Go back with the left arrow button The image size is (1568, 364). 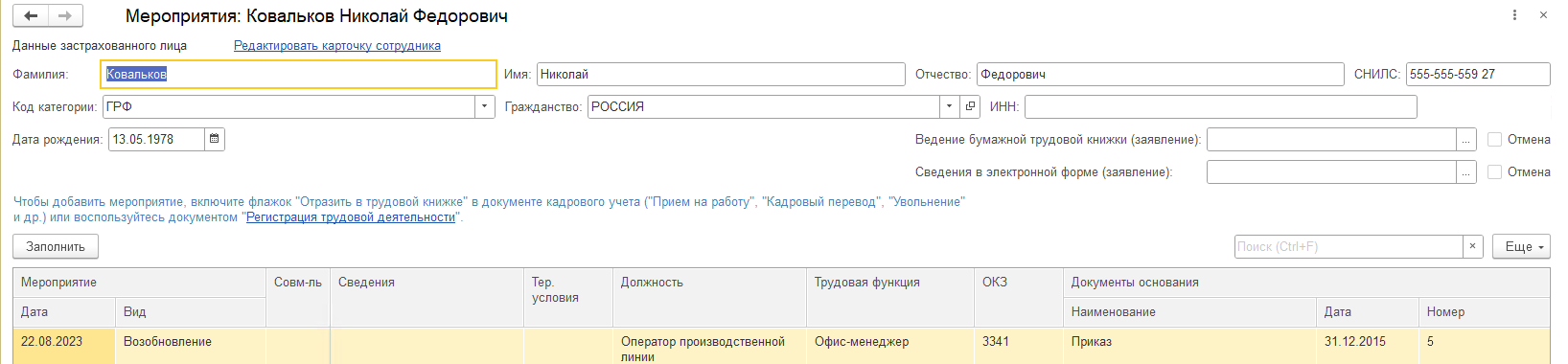click(31, 15)
